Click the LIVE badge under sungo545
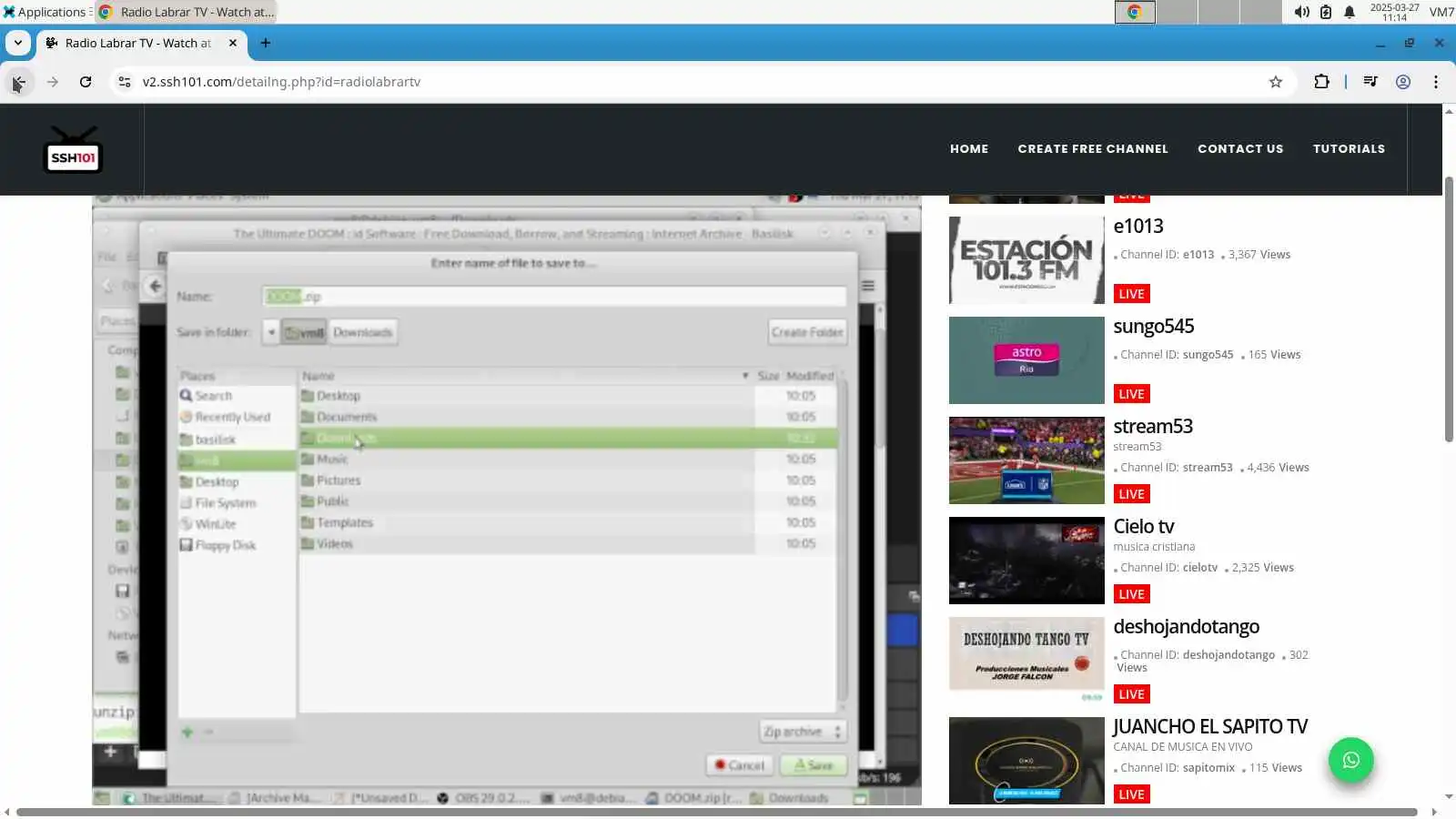1456x819 pixels. (1131, 394)
